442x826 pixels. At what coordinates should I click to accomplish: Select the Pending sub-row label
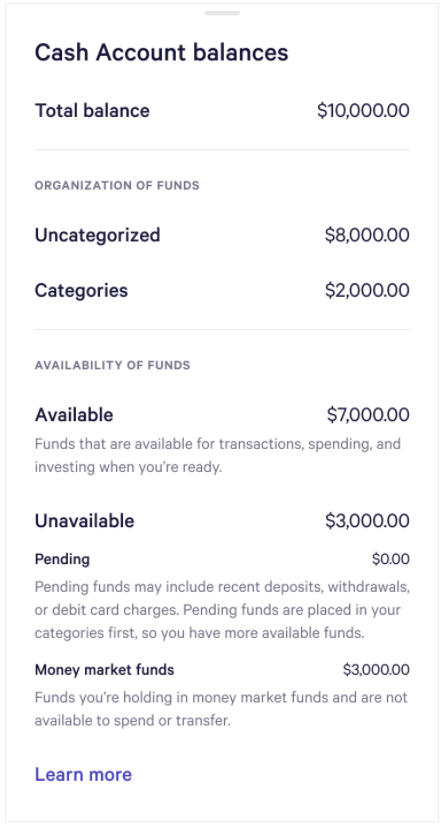coord(62,559)
